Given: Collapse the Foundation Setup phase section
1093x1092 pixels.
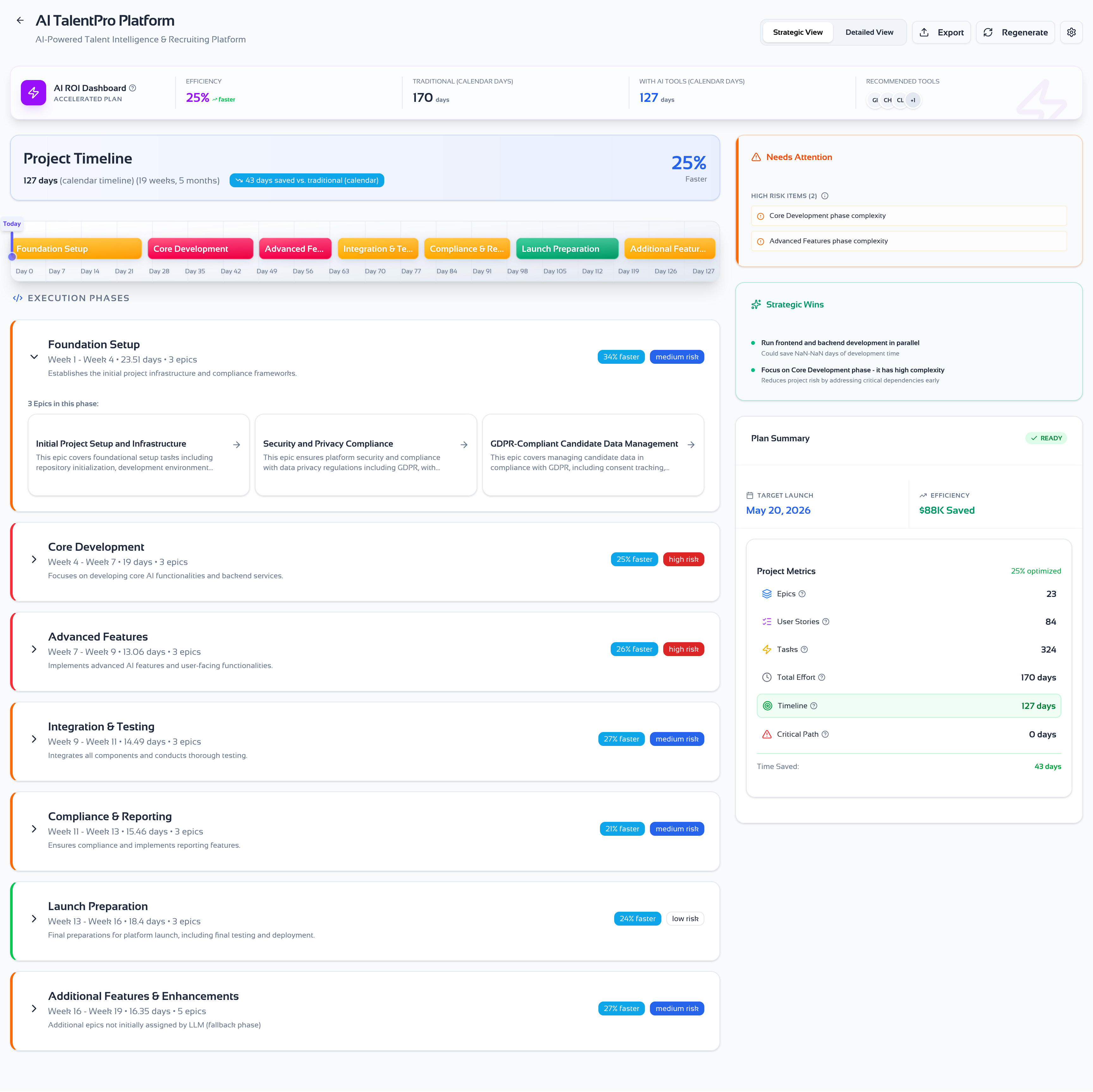Looking at the screenshot, I should (34, 357).
